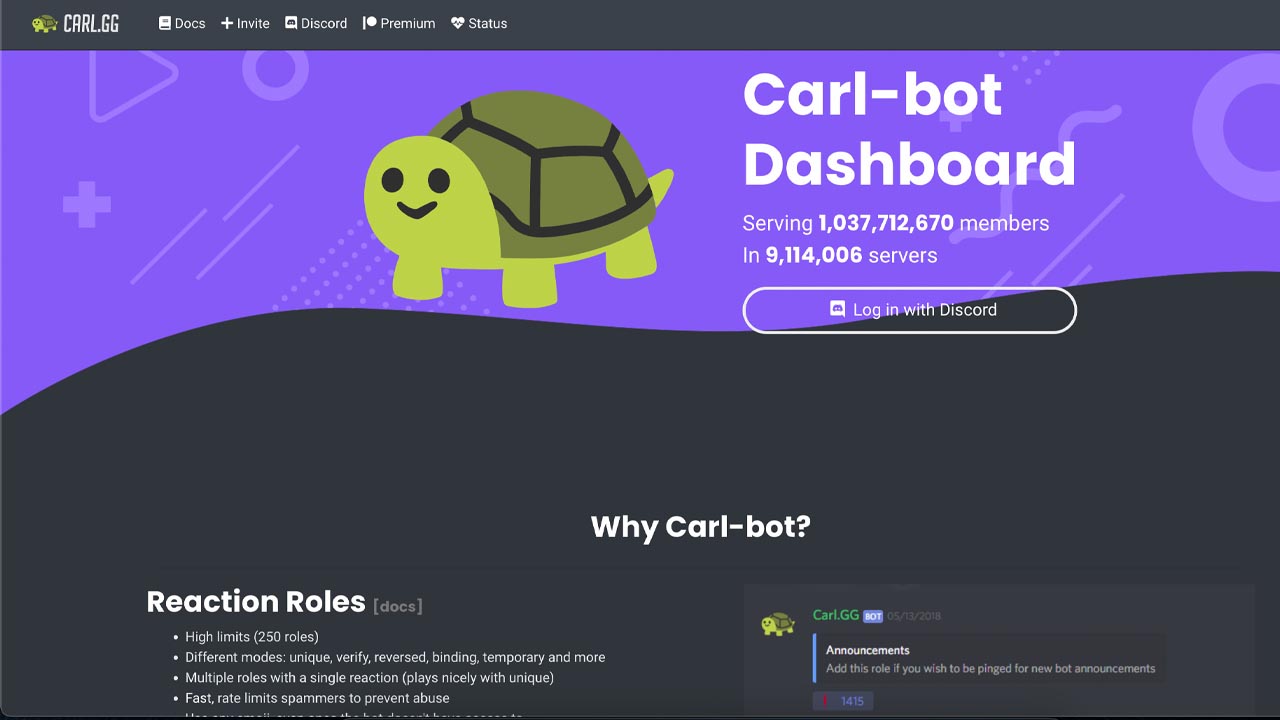Click the Announcements embed title
1280x720 pixels.
[x=868, y=650]
